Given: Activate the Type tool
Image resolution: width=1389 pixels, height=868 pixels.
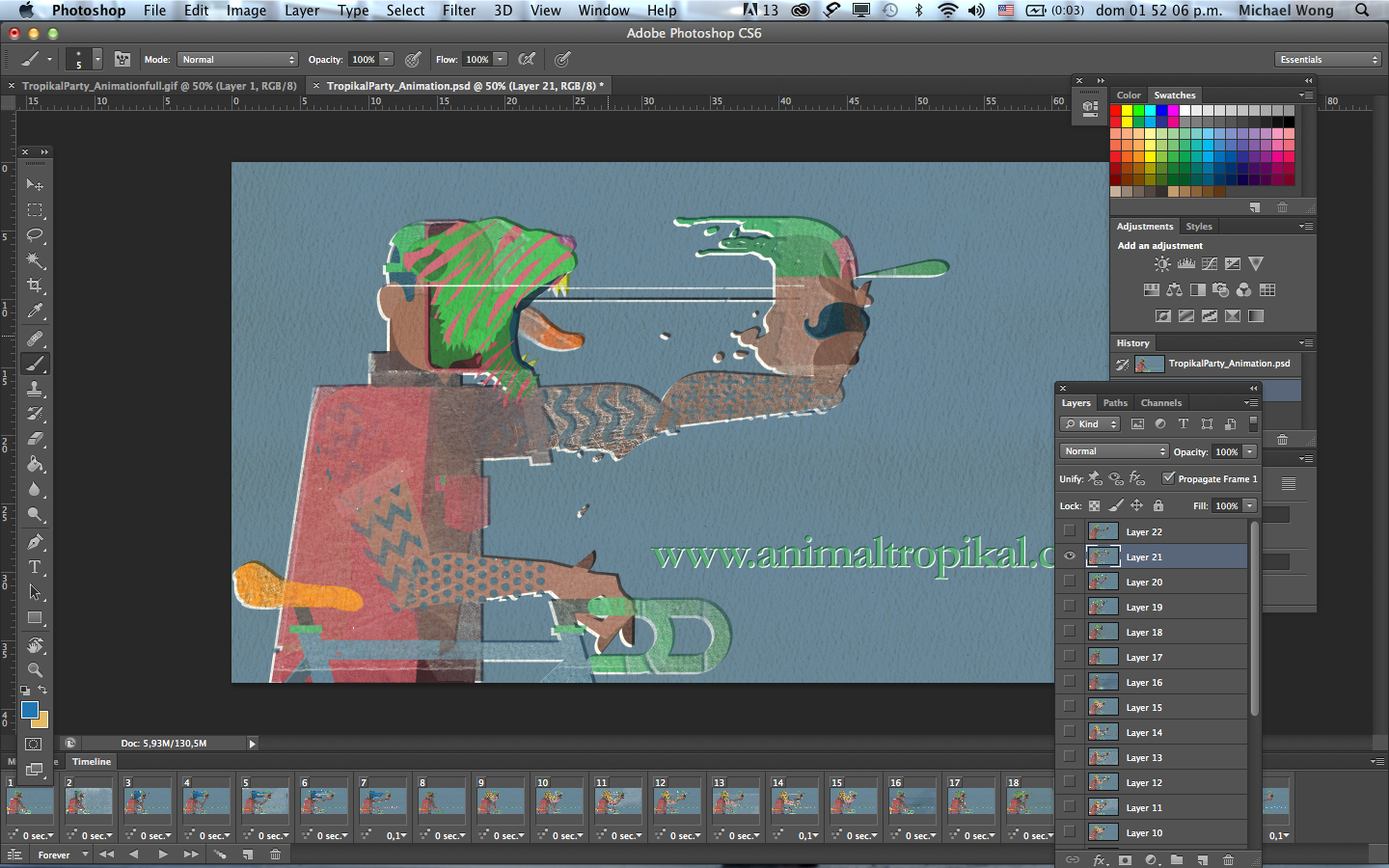Looking at the screenshot, I should coord(35,567).
